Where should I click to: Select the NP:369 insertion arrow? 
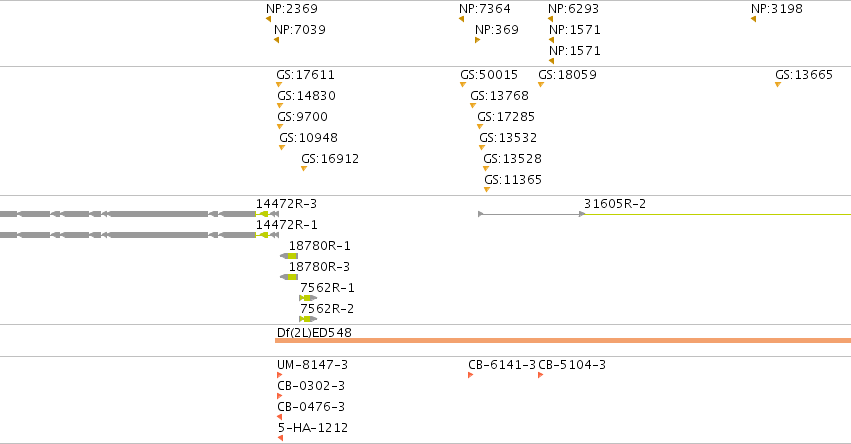478,40
